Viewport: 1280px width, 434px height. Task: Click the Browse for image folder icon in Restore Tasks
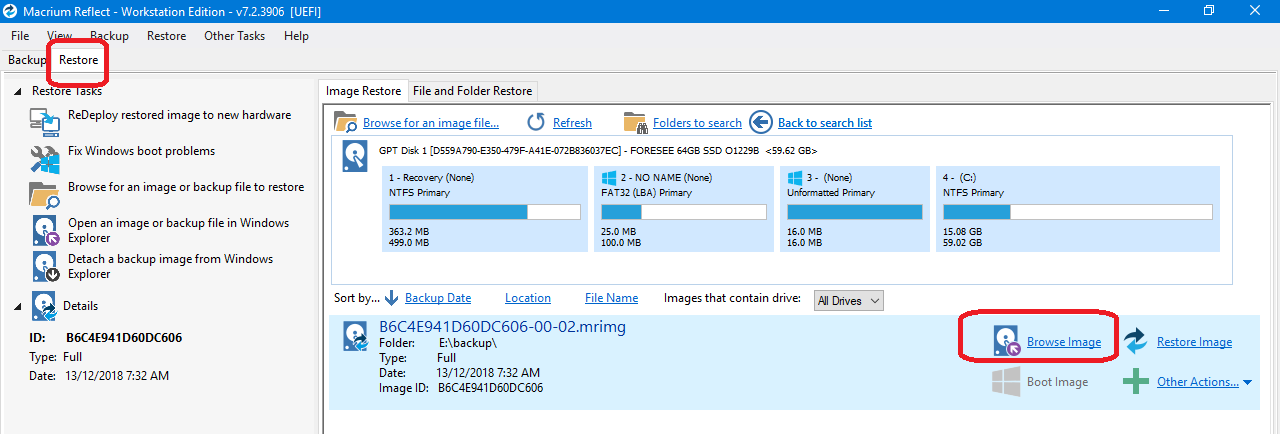(45, 194)
